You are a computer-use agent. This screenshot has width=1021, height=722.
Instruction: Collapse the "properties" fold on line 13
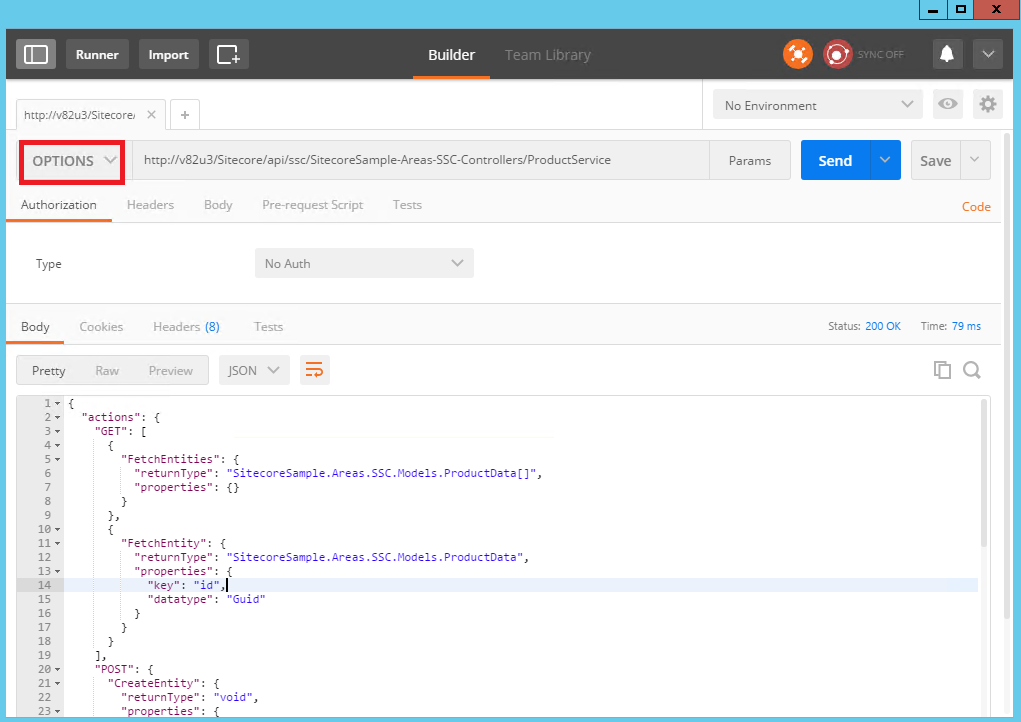tap(58, 572)
